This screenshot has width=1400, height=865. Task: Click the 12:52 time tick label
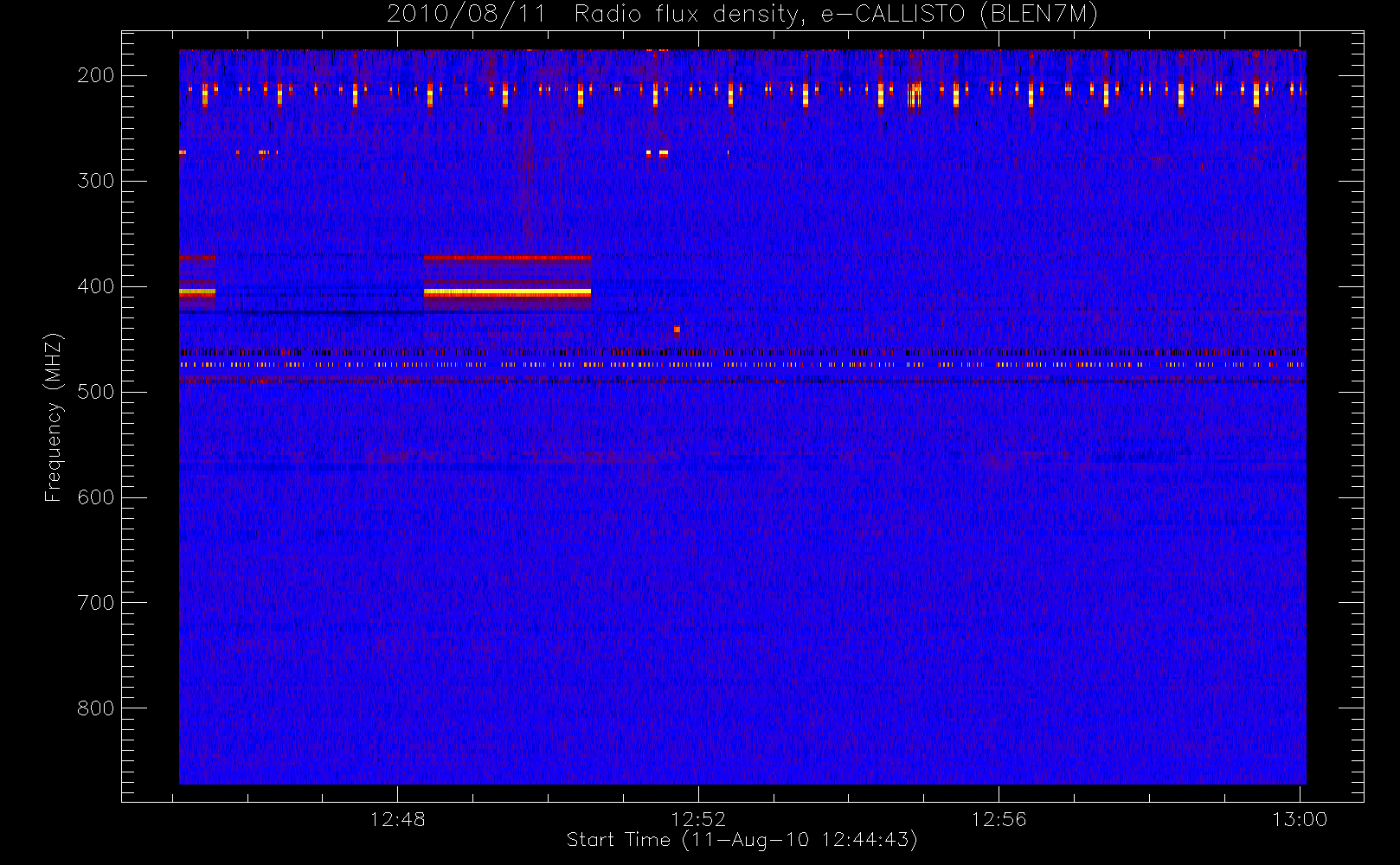click(x=698, y=819)
